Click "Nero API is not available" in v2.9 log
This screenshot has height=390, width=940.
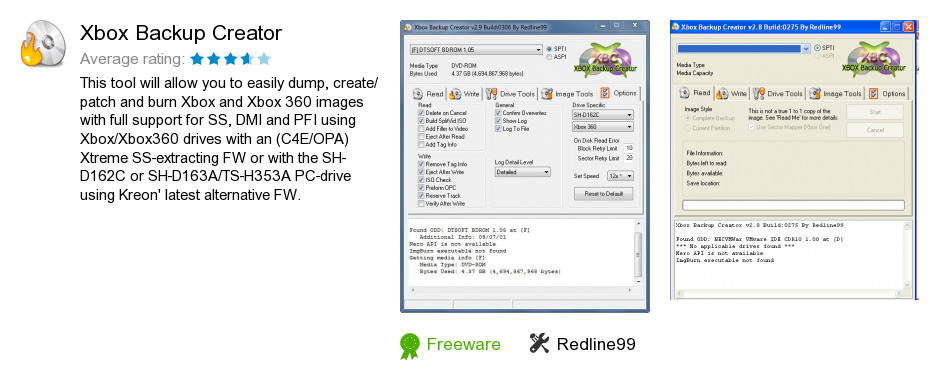(453, 244)
